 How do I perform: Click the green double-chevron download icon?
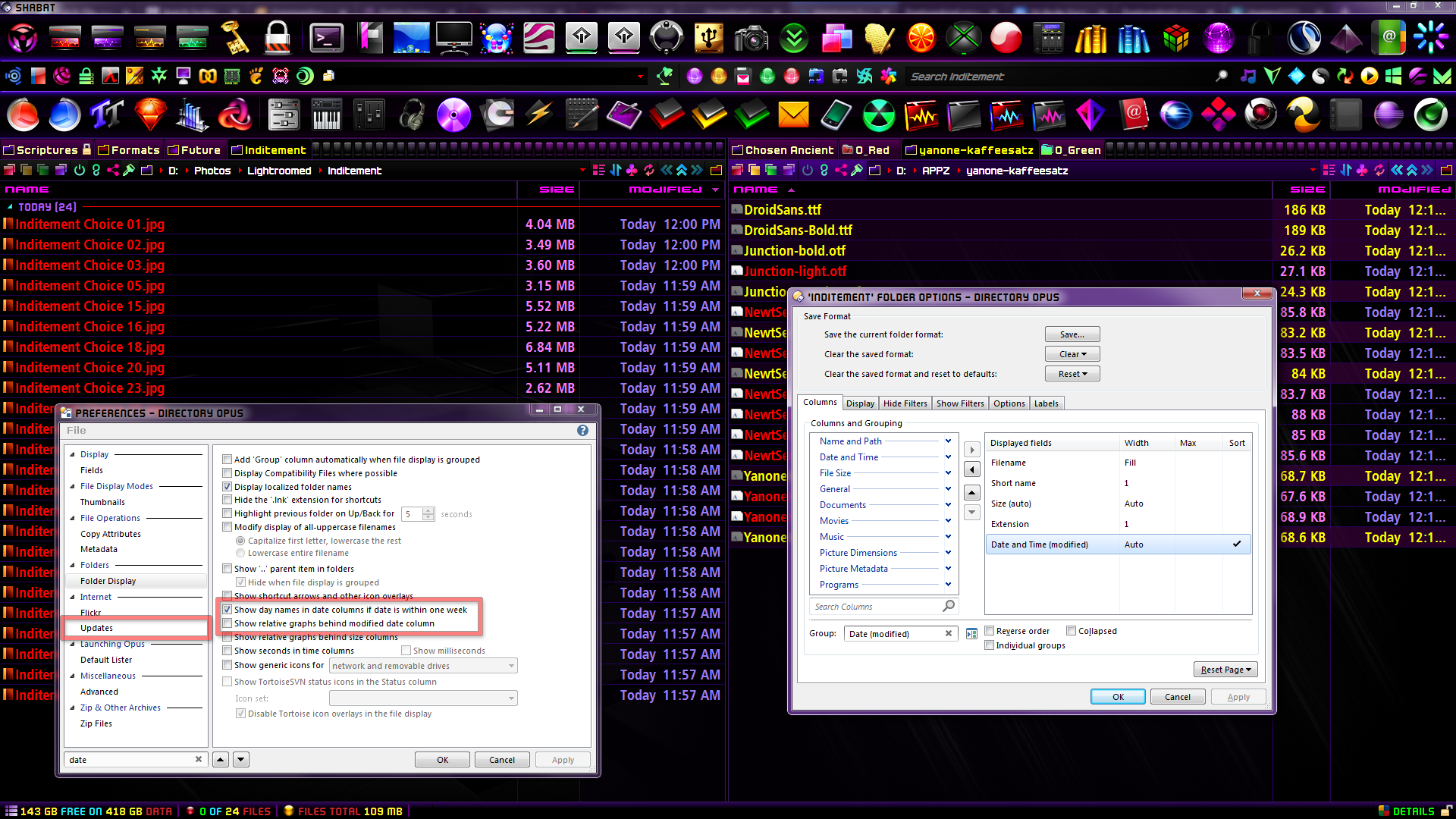click(x=794, y=37)
